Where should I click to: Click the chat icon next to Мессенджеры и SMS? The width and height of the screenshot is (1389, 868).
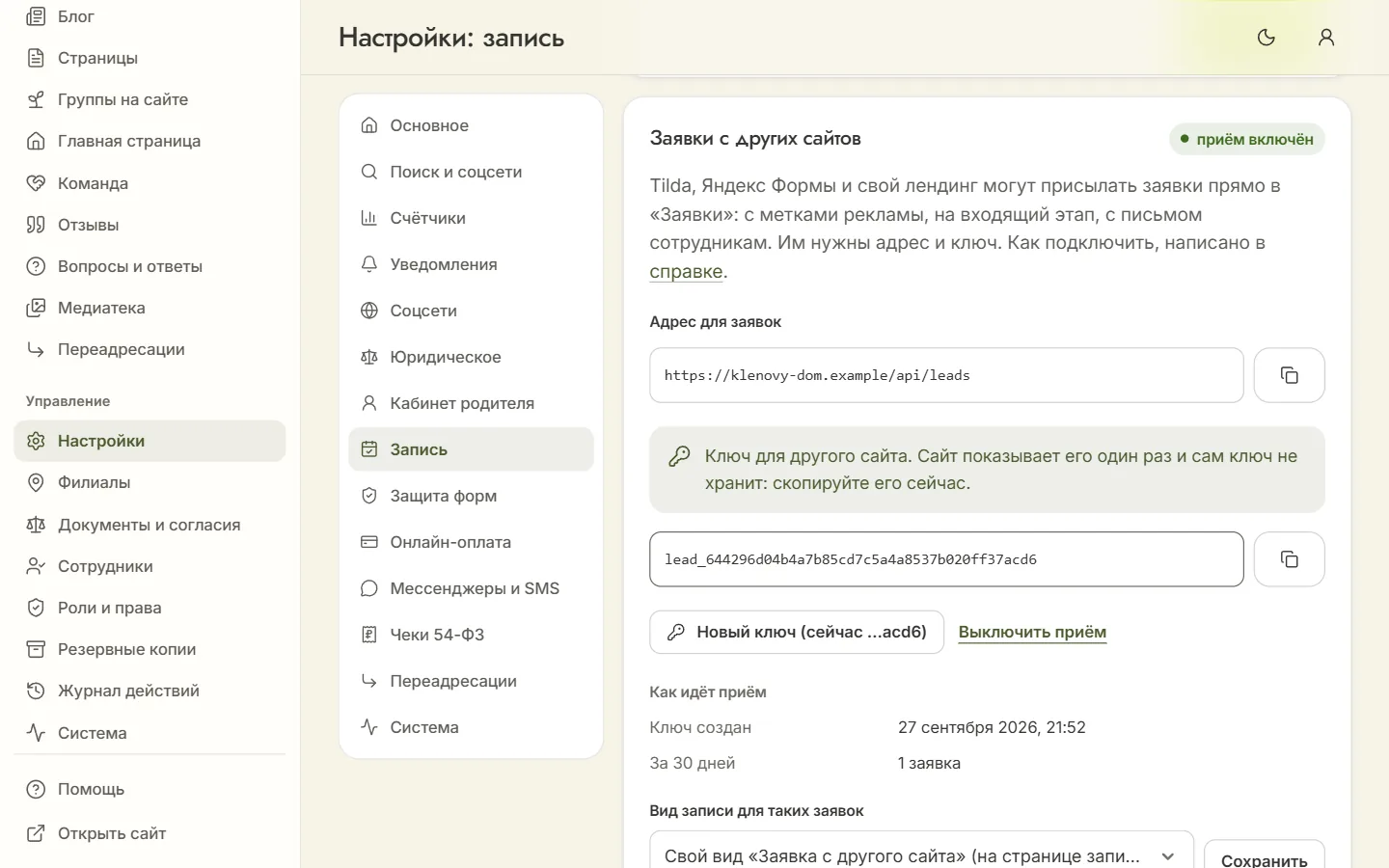click(368, 588)
